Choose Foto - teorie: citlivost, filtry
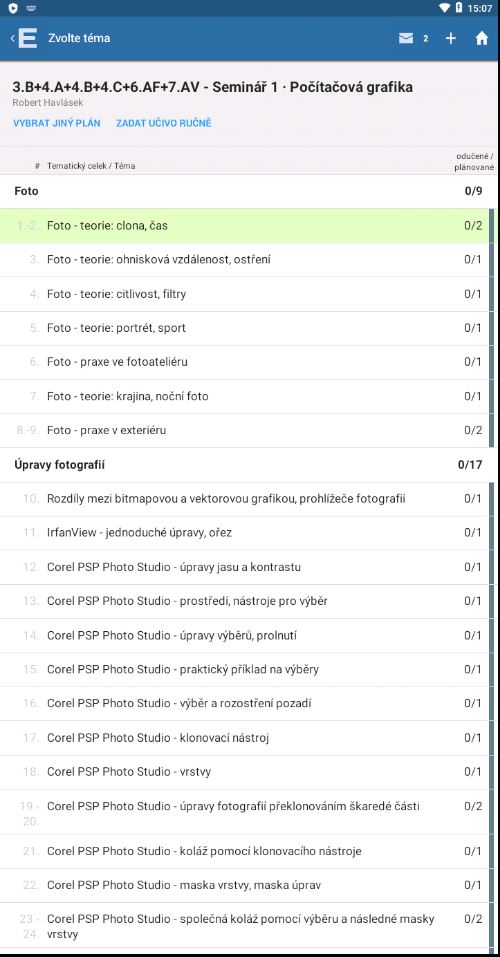The image size is (500, 957). 247,294
